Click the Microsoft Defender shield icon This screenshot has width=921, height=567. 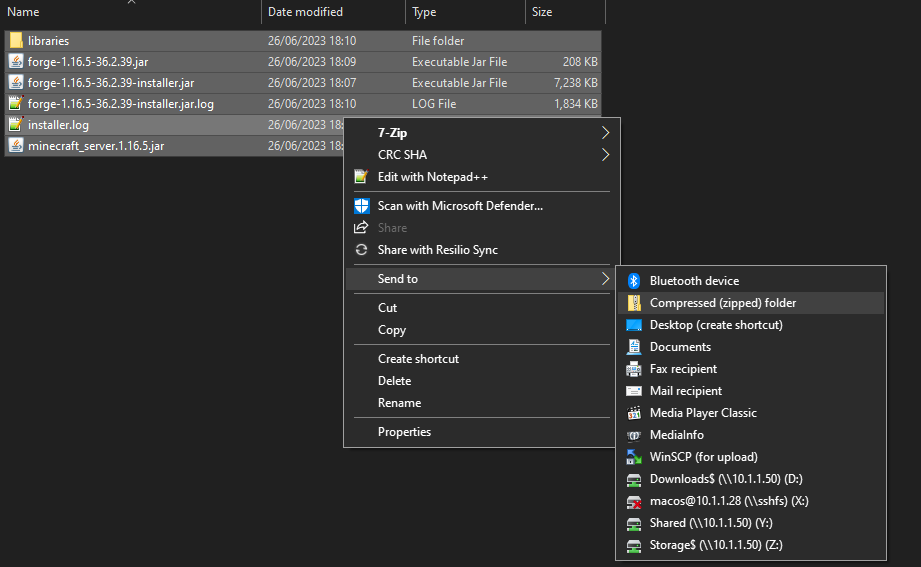click(362, 206)
